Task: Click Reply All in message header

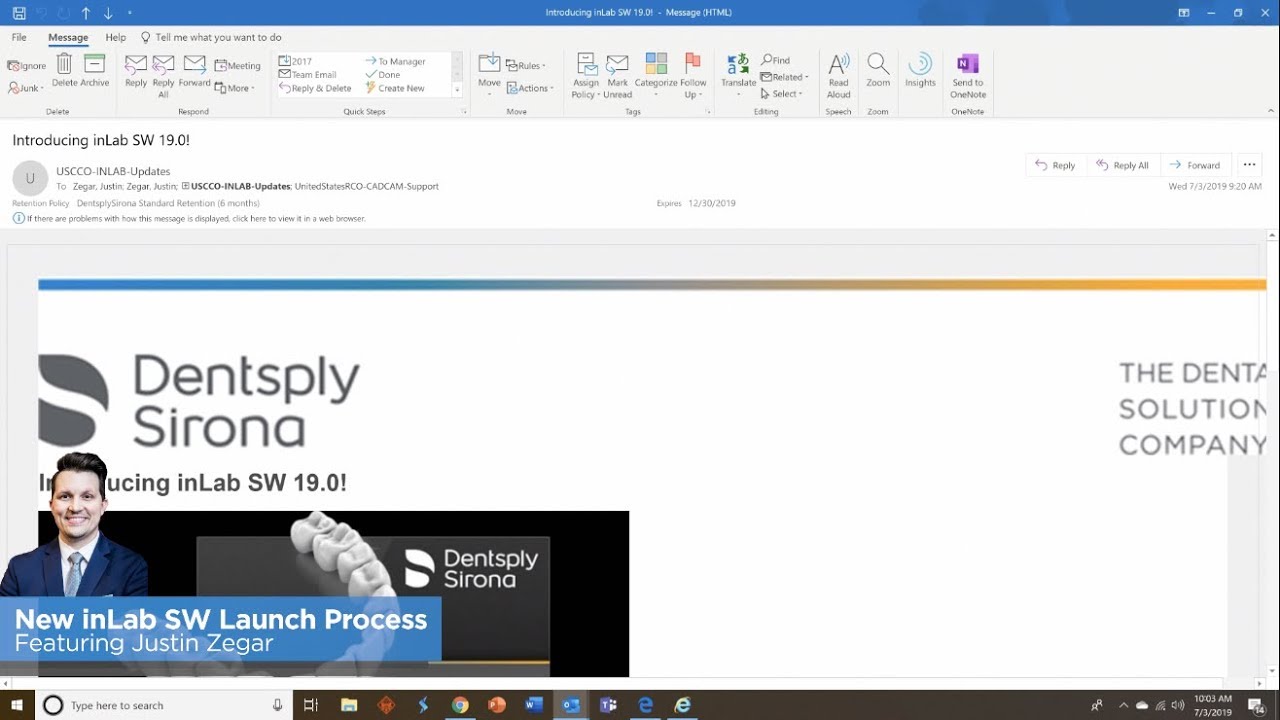Action: coord(1122,165)
